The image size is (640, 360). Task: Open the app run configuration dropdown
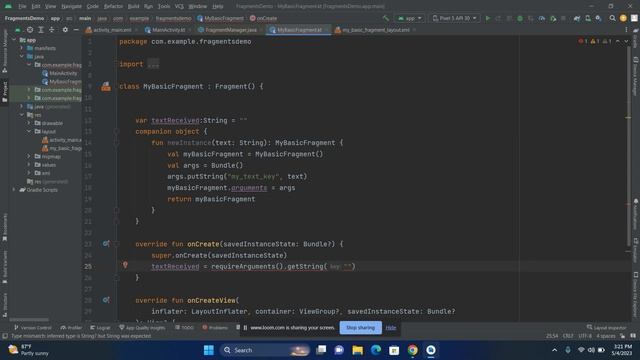click(x=409, y=18)
